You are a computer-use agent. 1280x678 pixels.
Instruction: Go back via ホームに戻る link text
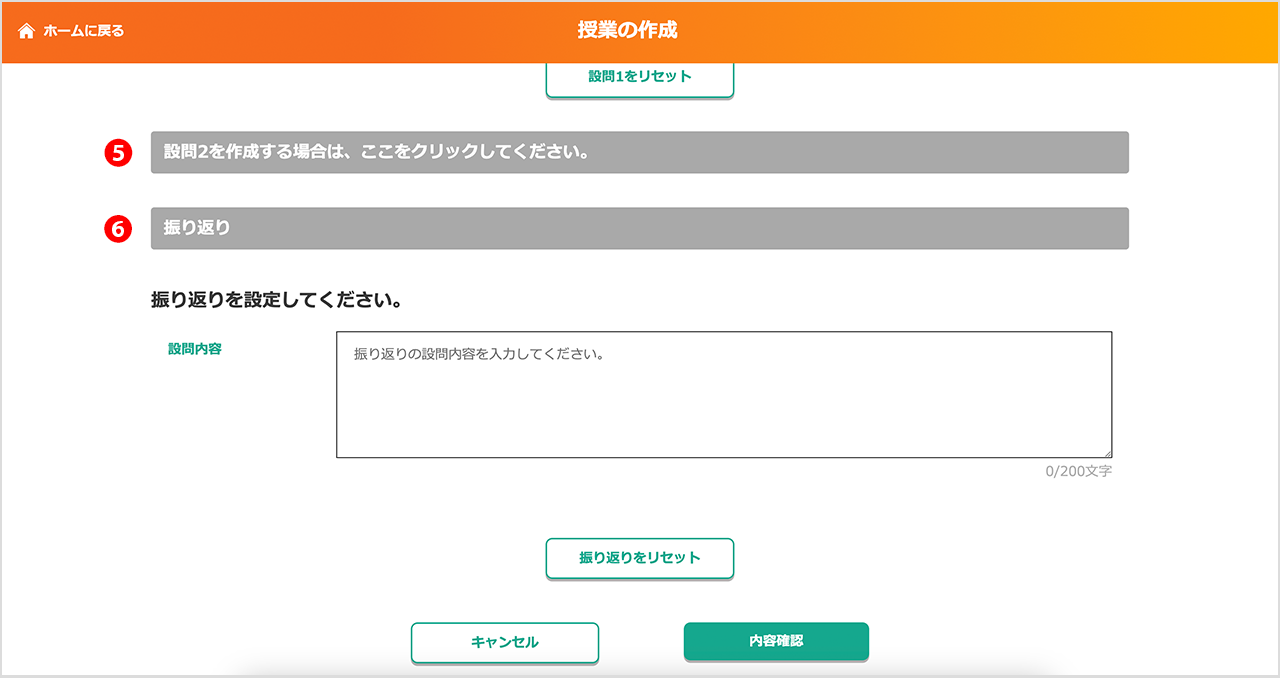coord(84,31)
